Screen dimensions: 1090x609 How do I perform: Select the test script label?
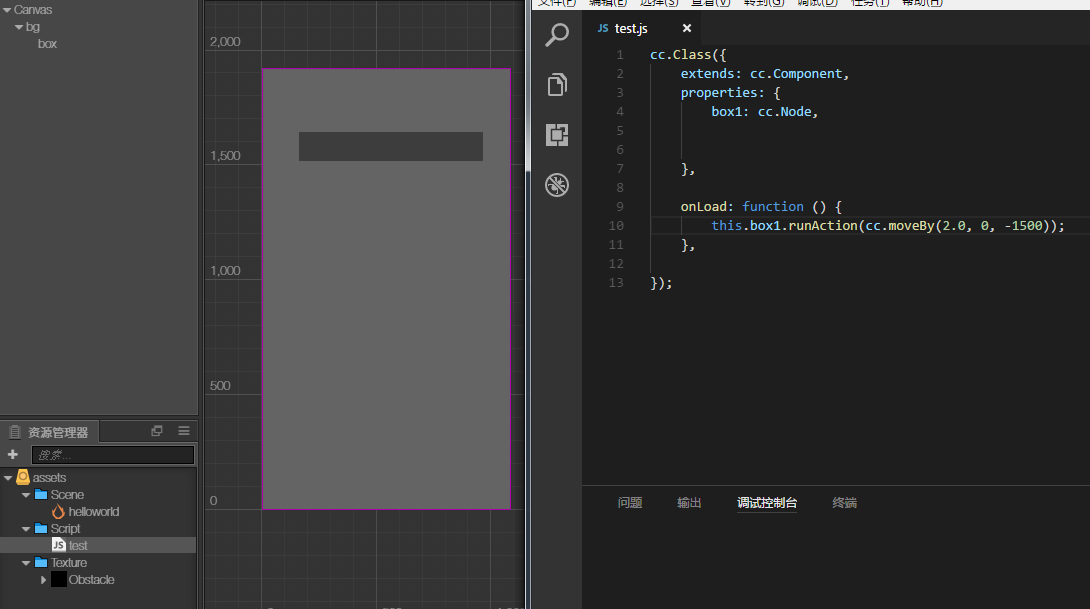point(78,546)
